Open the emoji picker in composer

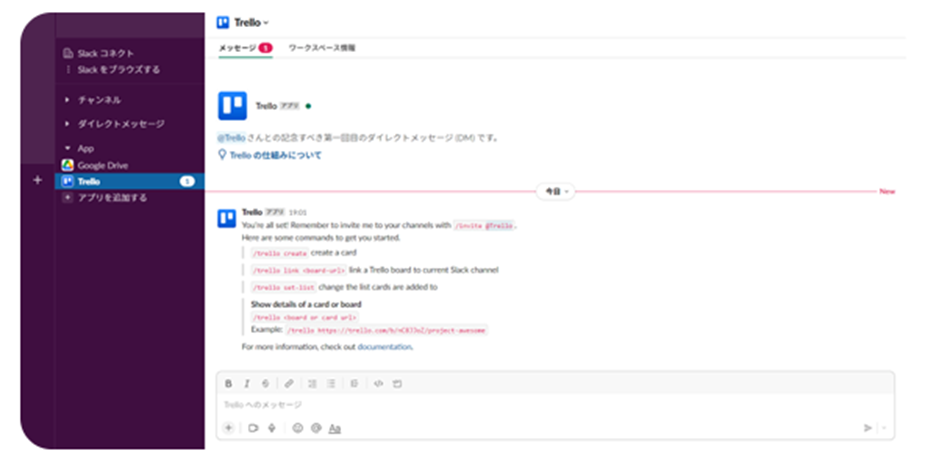click(x=297, y=428)
